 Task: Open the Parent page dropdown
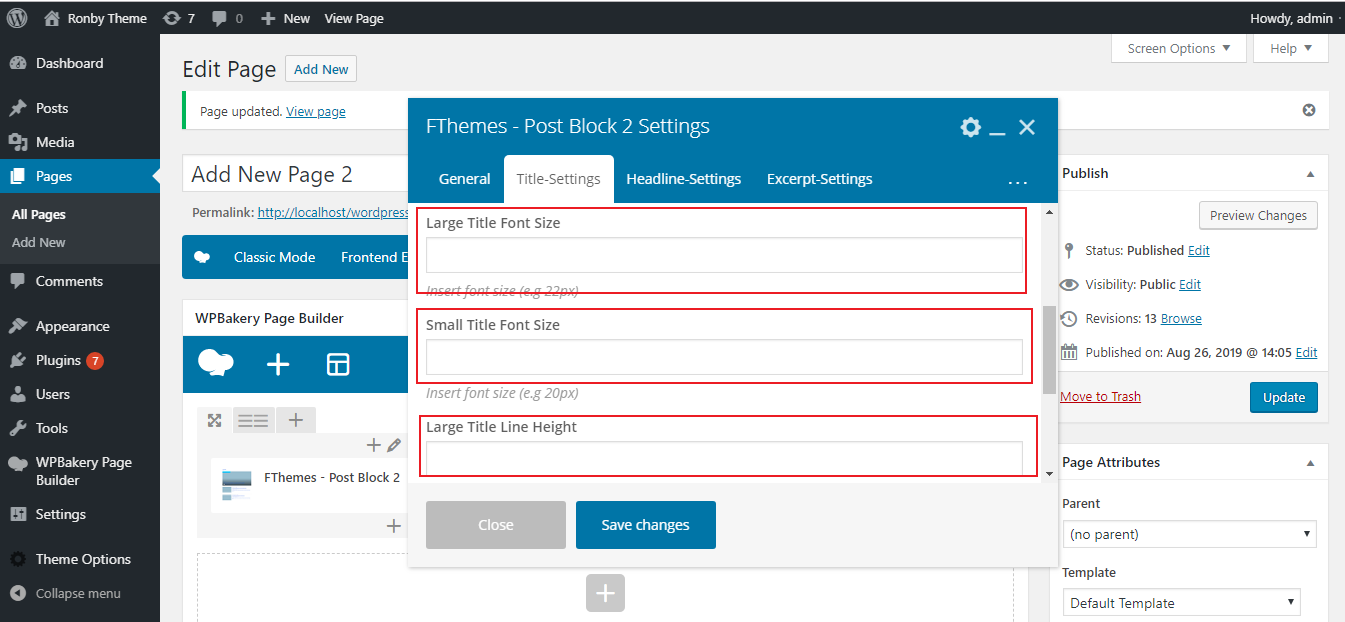pos(1189,535)
